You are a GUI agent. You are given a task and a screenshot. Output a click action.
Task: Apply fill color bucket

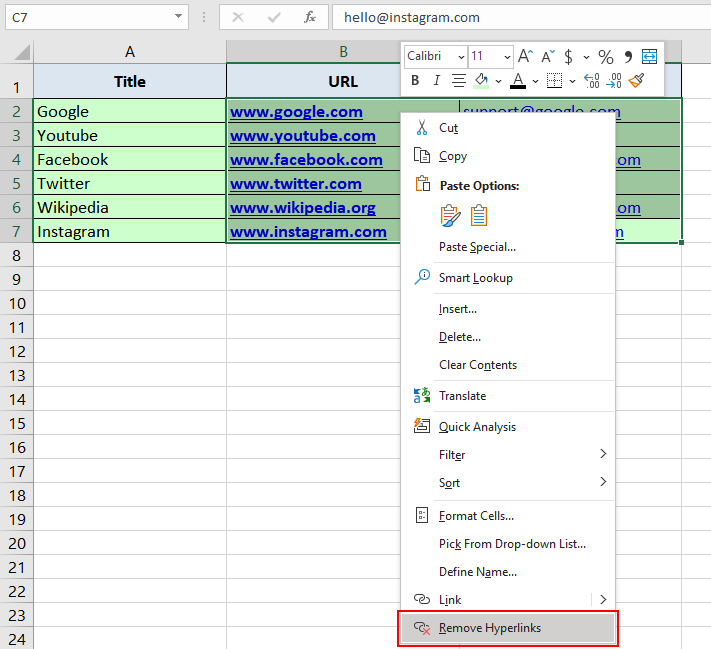pos(481,81)
